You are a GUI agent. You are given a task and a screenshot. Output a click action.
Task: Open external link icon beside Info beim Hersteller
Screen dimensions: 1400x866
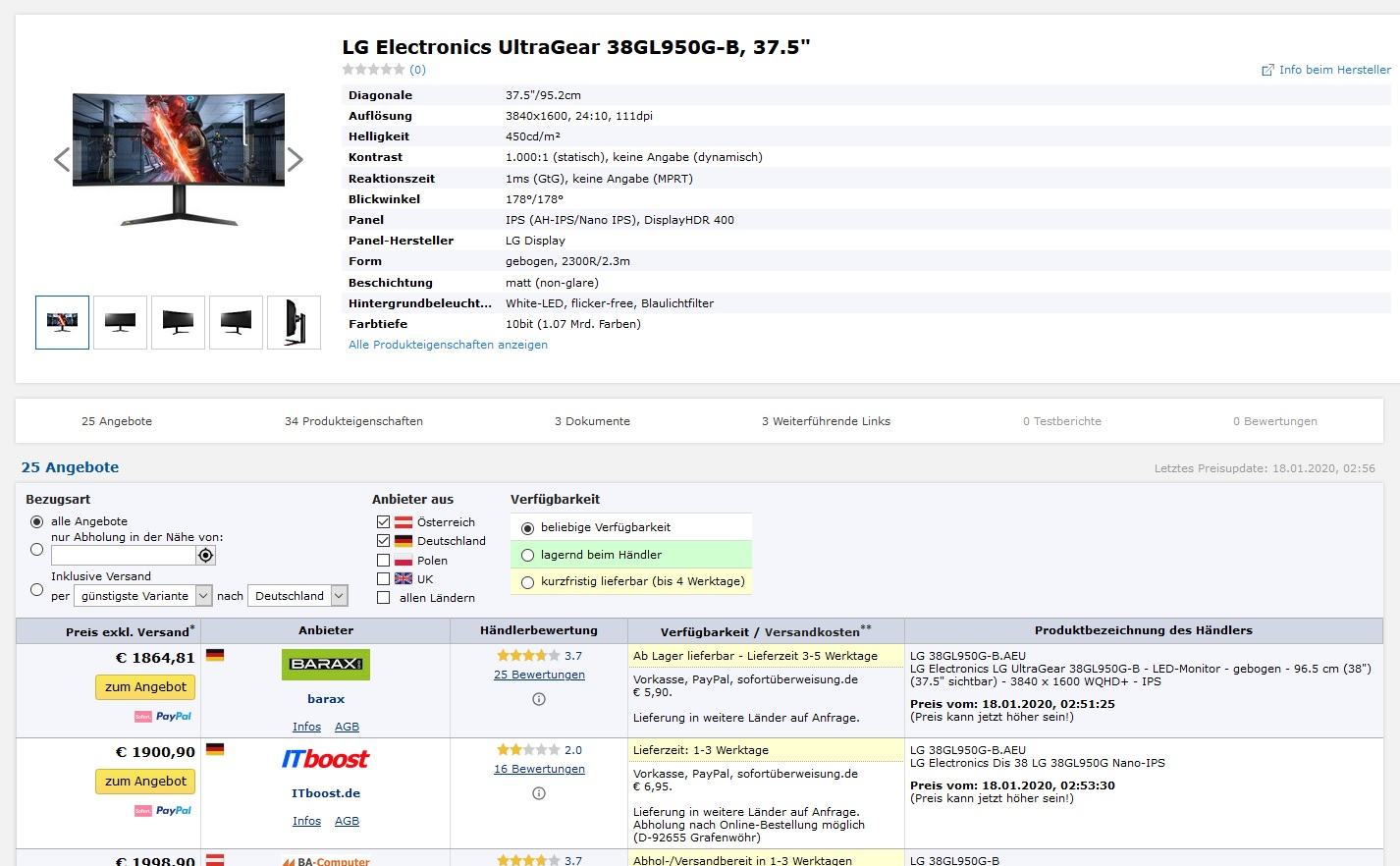click(1267, 70)
